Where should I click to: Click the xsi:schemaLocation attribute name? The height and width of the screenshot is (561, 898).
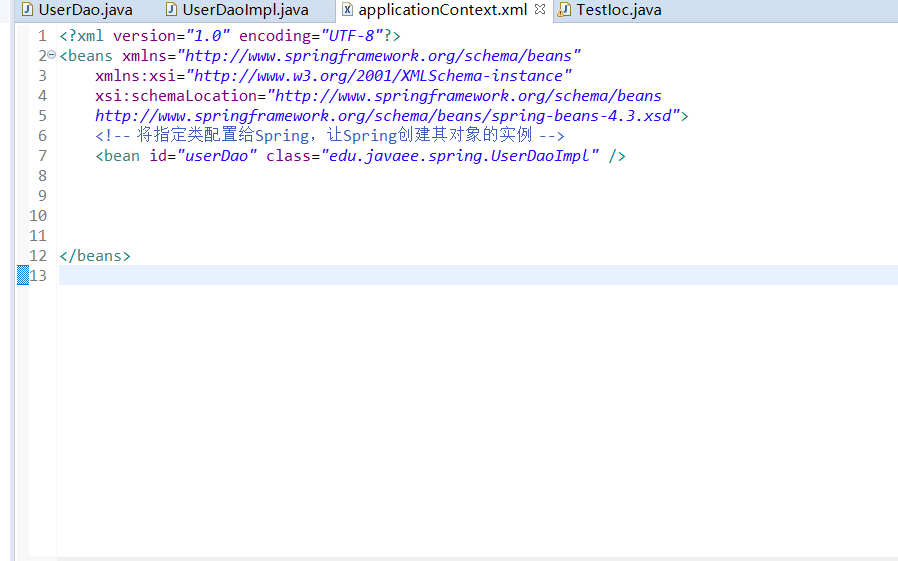[176, 96]
